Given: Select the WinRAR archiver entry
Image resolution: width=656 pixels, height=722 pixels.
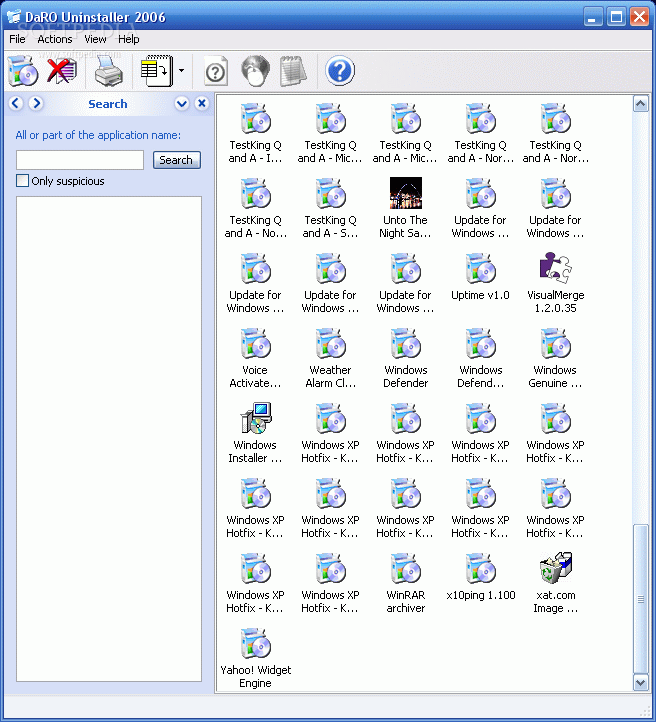Looking at the screenshot, I should 405,584.
